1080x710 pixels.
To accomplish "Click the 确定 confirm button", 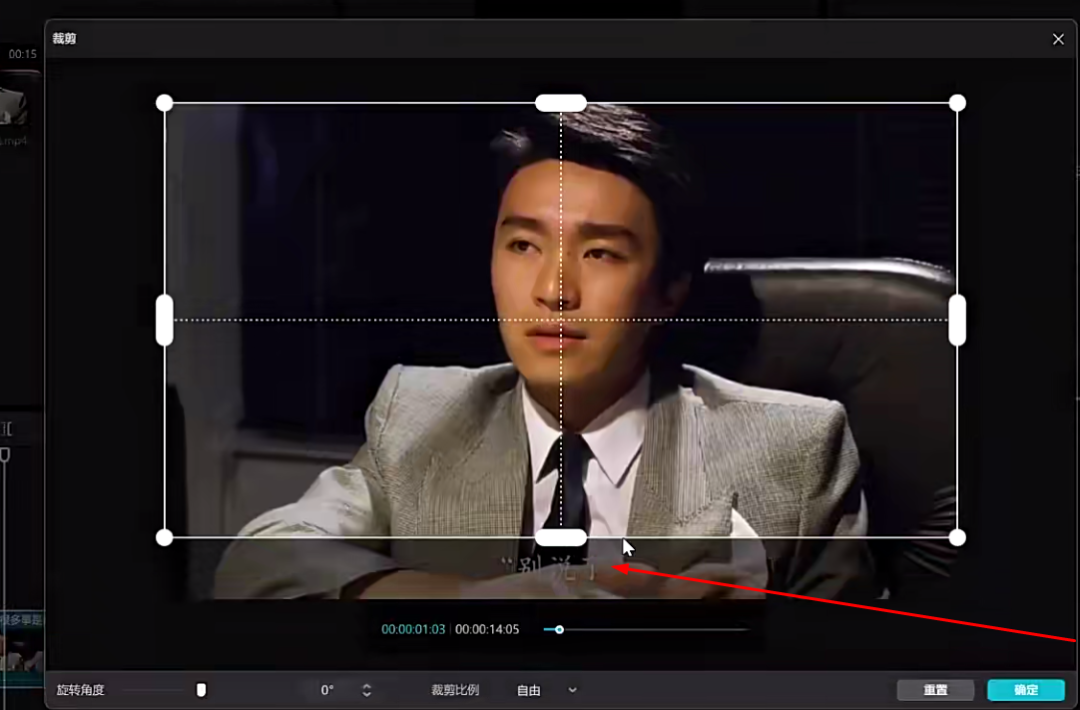I will (1025, 690).
